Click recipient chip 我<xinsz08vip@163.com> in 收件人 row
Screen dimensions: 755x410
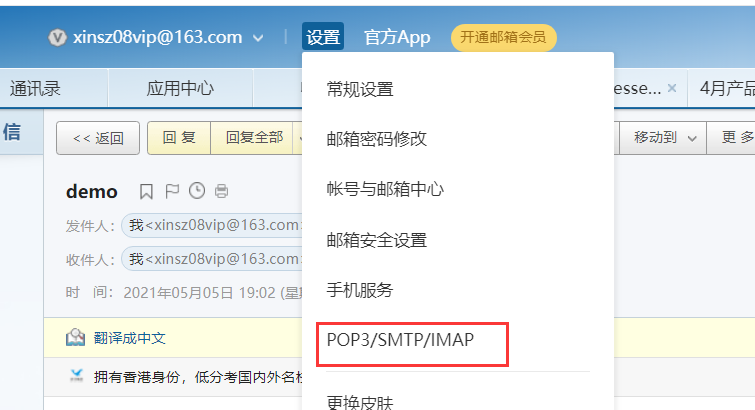[212, 259]
